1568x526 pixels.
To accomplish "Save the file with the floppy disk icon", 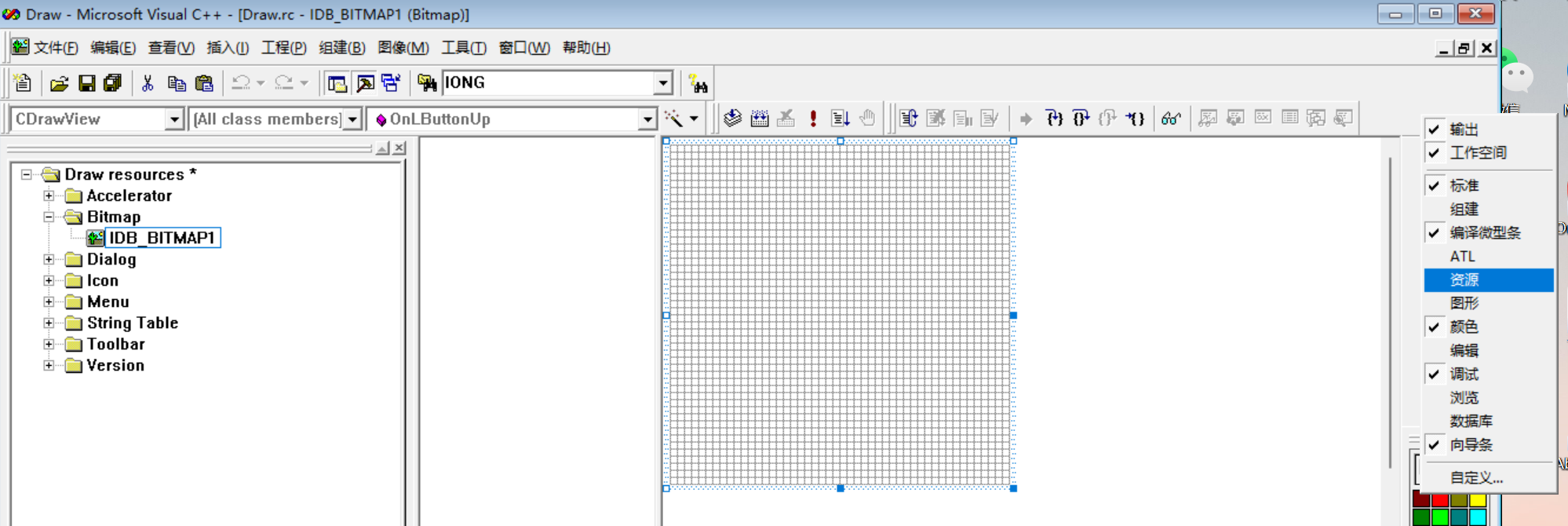I will pyautogui.click(x=87, y=82).
